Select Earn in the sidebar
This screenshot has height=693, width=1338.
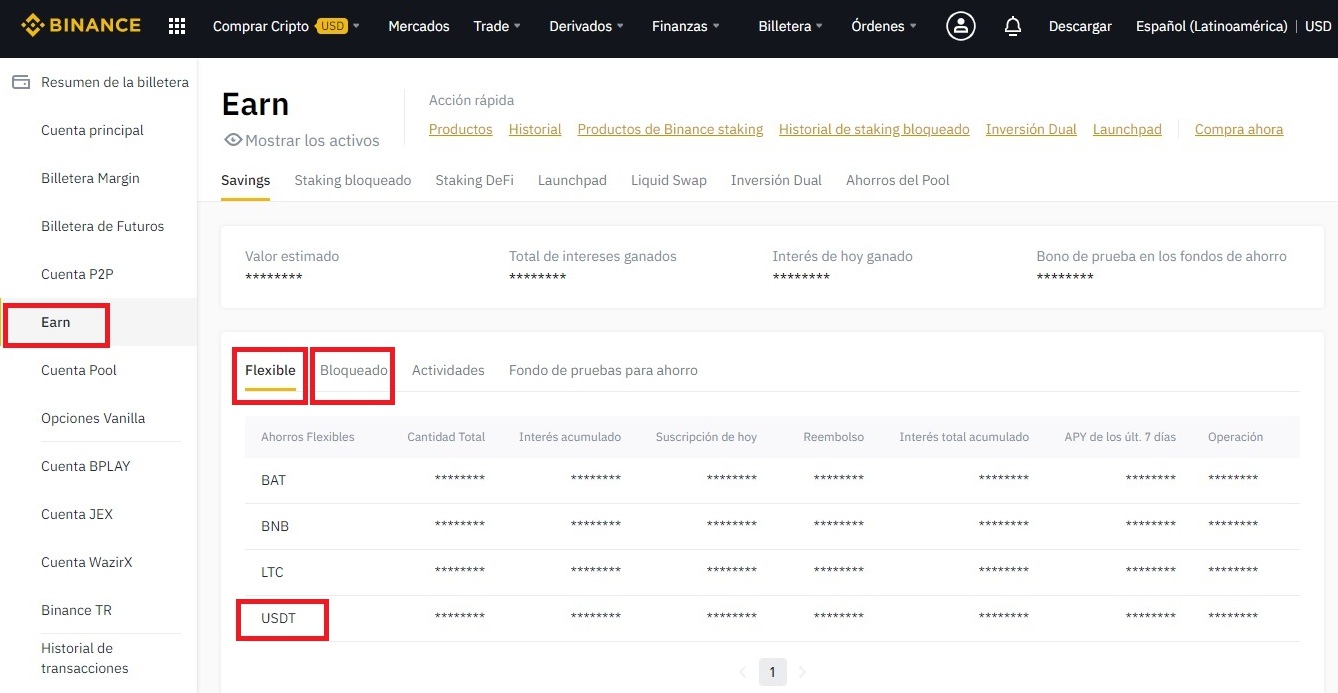[x=56, y=322]
